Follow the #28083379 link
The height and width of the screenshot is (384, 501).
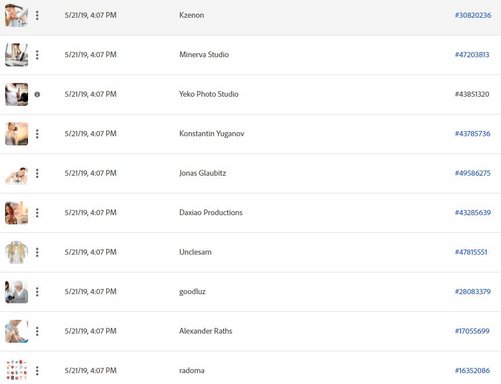click(x=473, y=292)
